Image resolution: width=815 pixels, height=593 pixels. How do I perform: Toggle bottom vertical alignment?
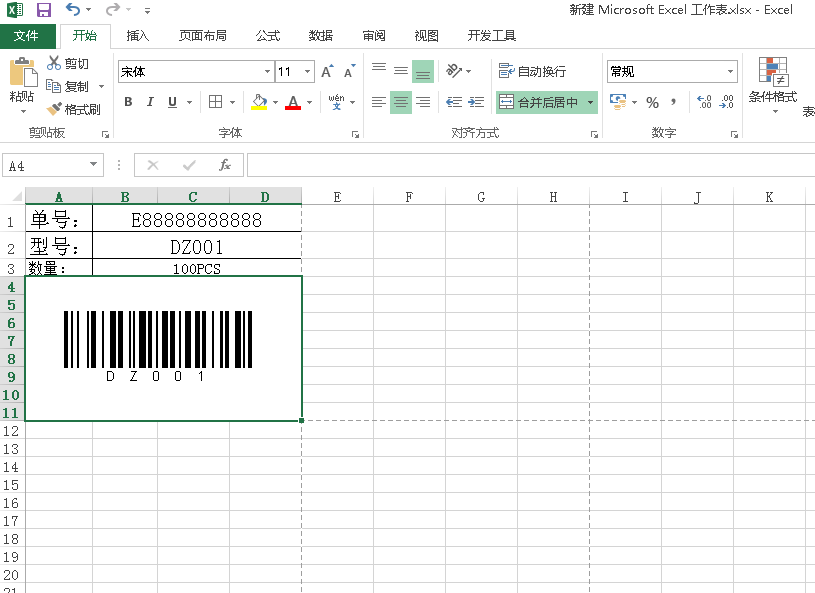tap(423, 72)
